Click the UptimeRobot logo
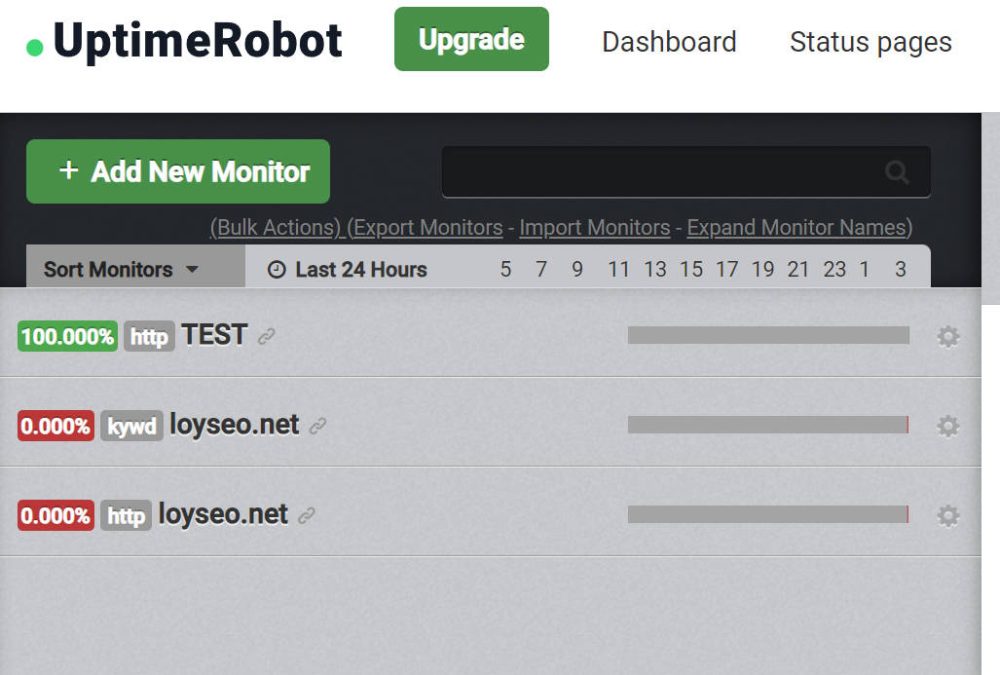 184,41
